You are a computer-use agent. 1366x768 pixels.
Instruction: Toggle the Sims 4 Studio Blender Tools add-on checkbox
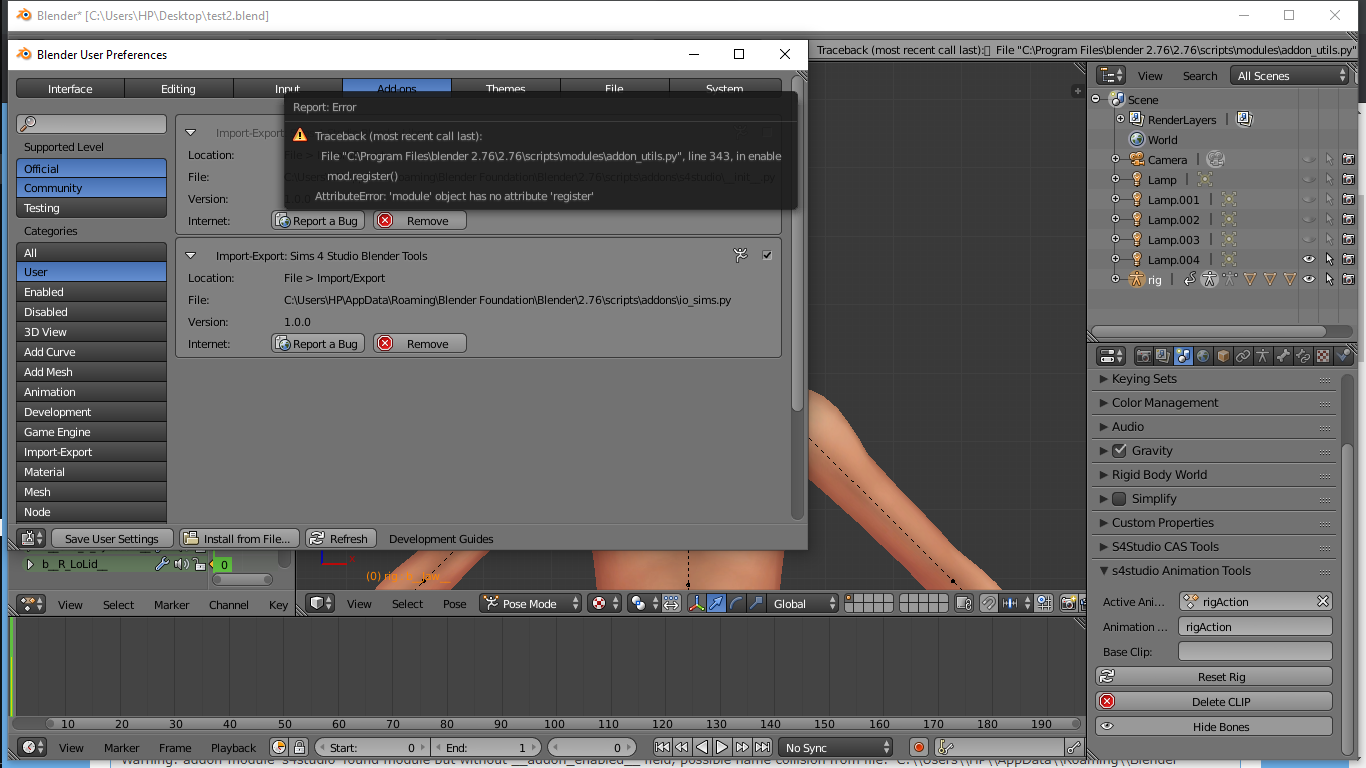pos(767,255)
